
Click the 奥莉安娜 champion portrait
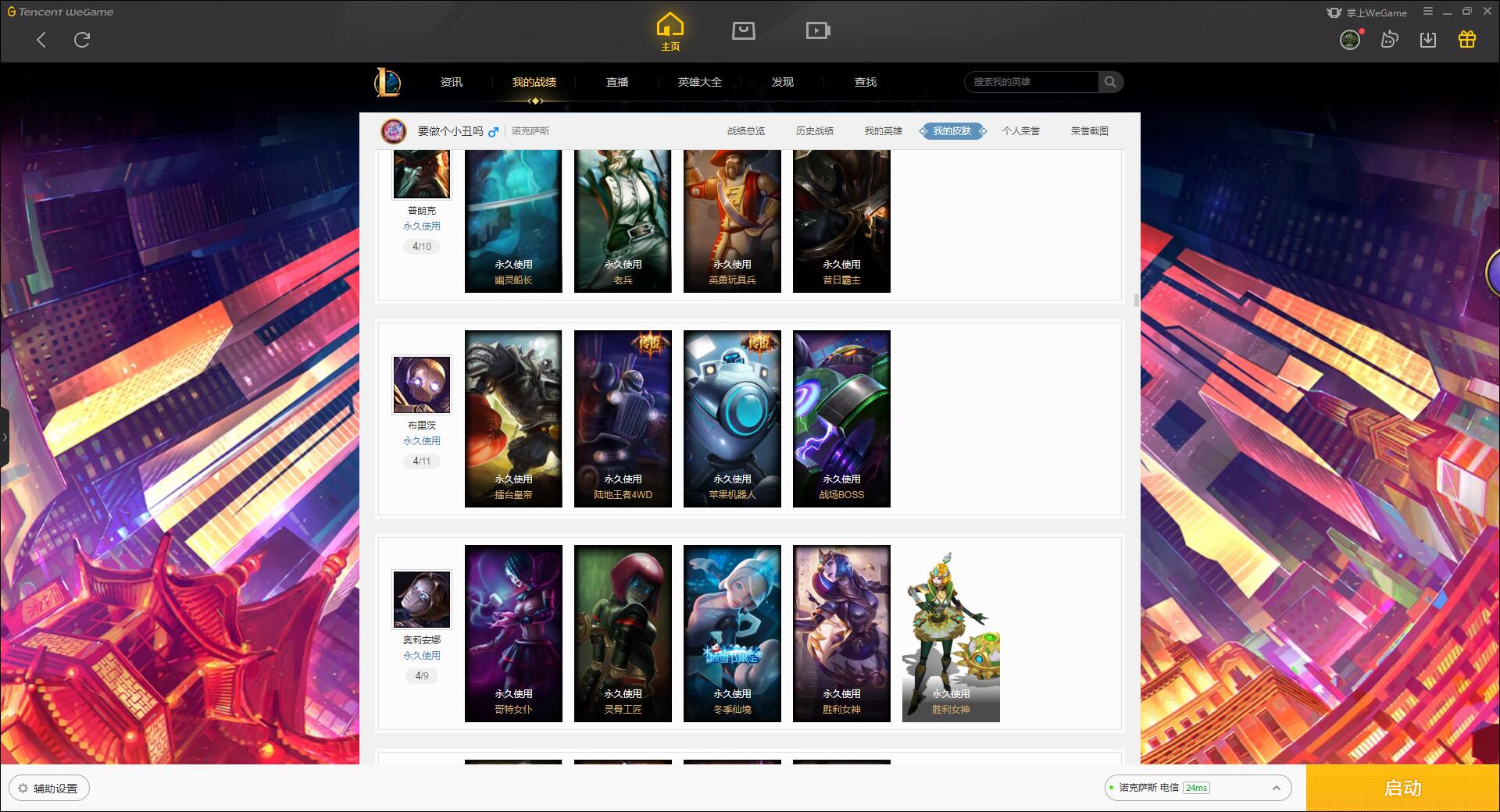[422, 600]
